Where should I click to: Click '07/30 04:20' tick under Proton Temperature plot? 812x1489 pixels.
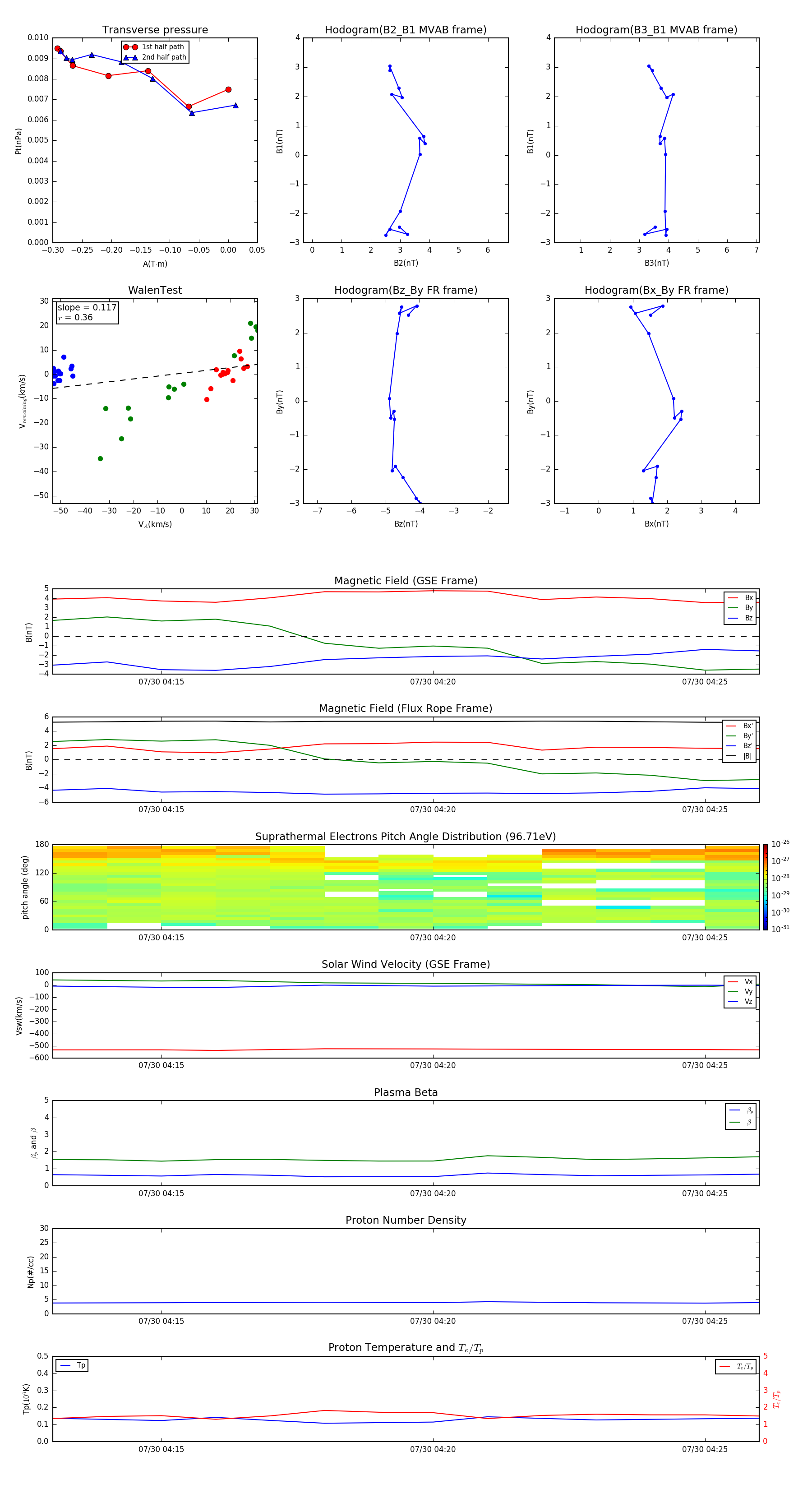(433, 1449)
